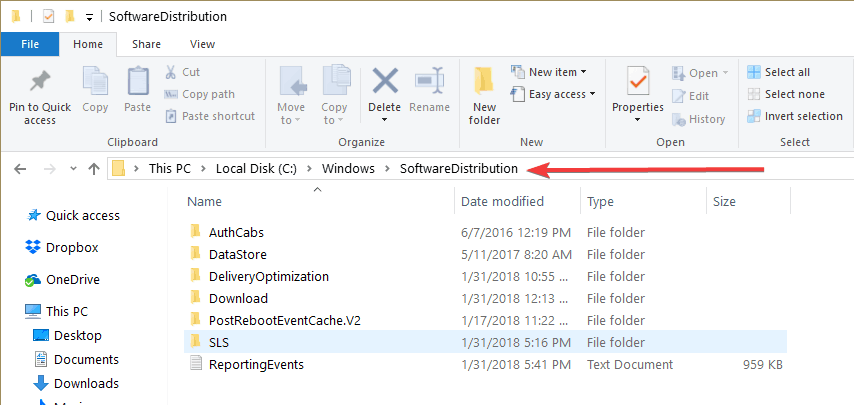Click Open in the Open group
Screen dimensions: 854x405
pyautogui.click(x=700, y=73)
